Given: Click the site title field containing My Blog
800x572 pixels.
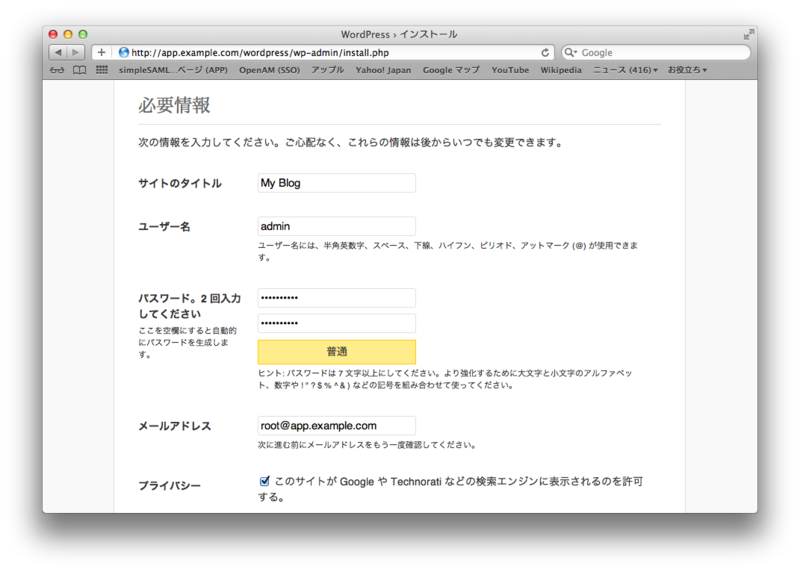Looking at the screenshot, I should click(336, 183).
